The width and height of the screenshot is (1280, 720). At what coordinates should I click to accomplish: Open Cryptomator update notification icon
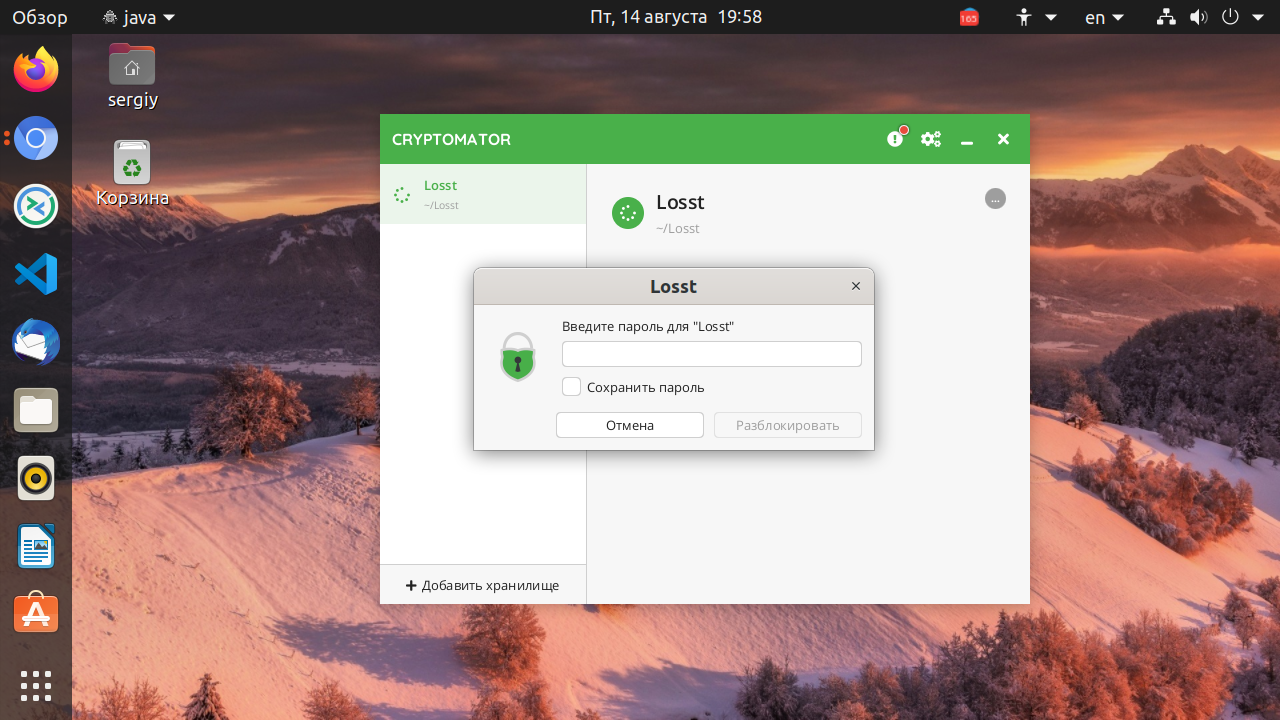(x=895, y=138)
